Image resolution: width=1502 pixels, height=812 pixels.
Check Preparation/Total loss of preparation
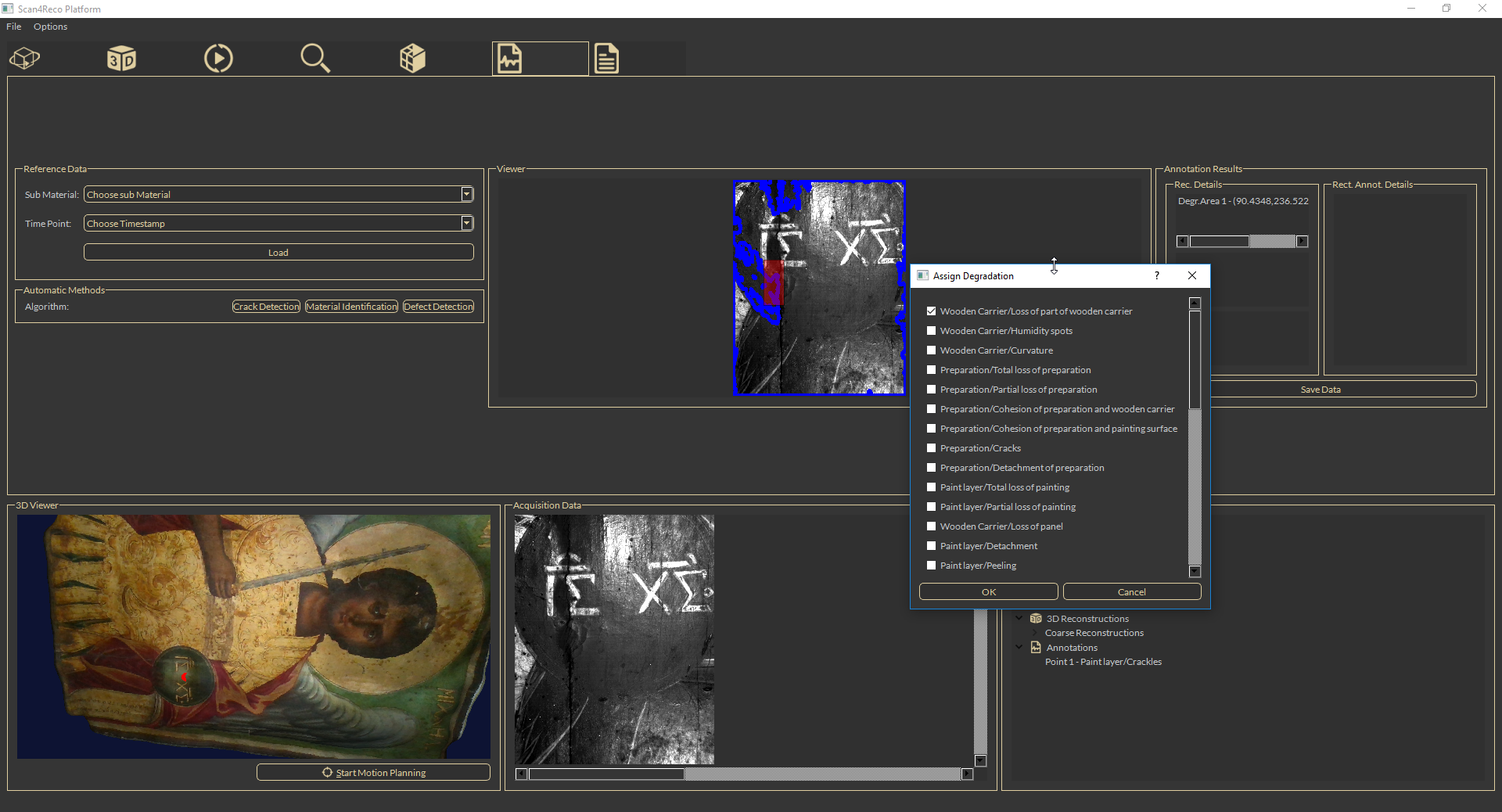[x=931, y=370]
